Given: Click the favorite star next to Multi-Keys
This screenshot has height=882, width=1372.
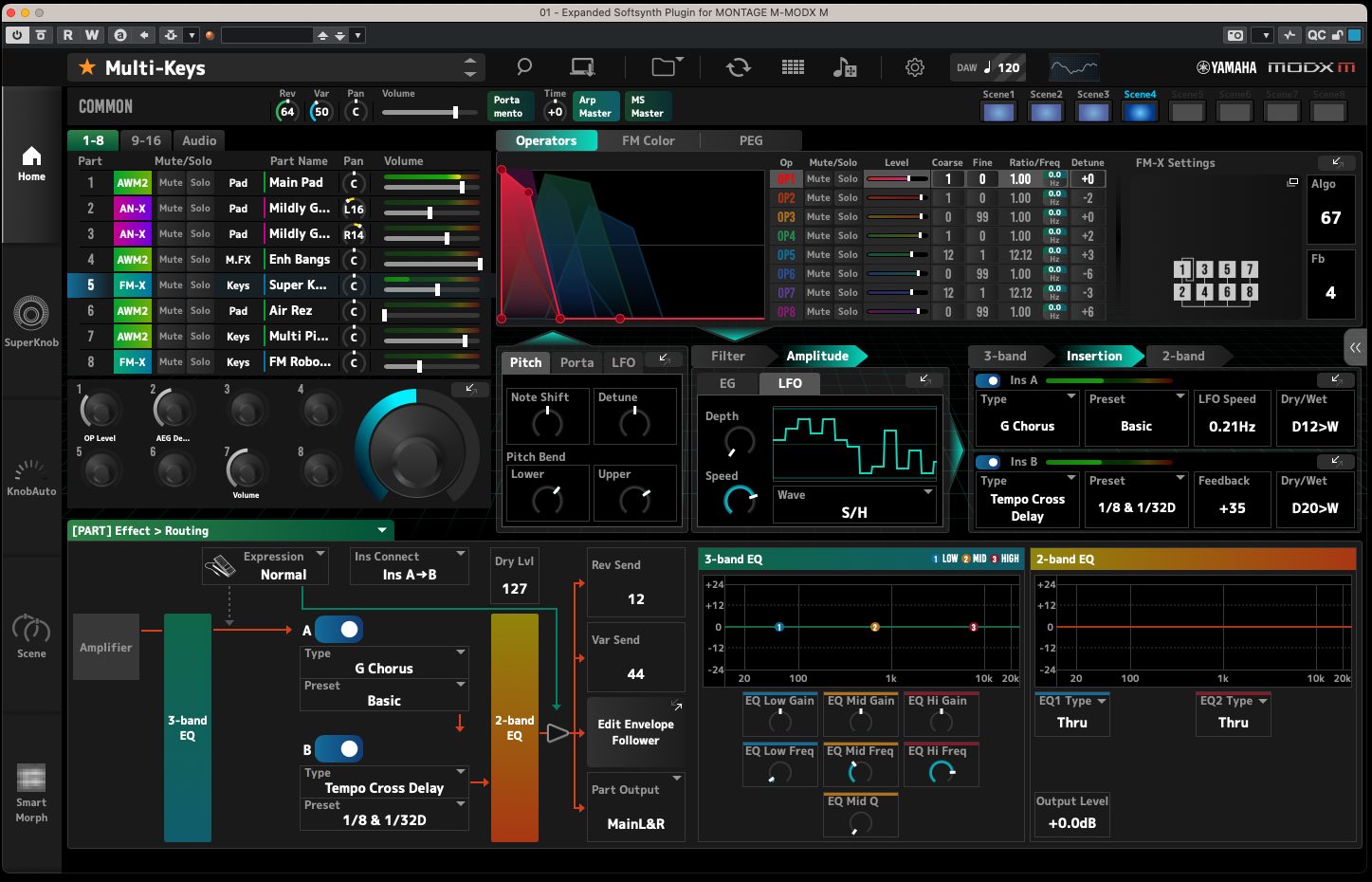Looking at the screenshot, I should point(87,67).
